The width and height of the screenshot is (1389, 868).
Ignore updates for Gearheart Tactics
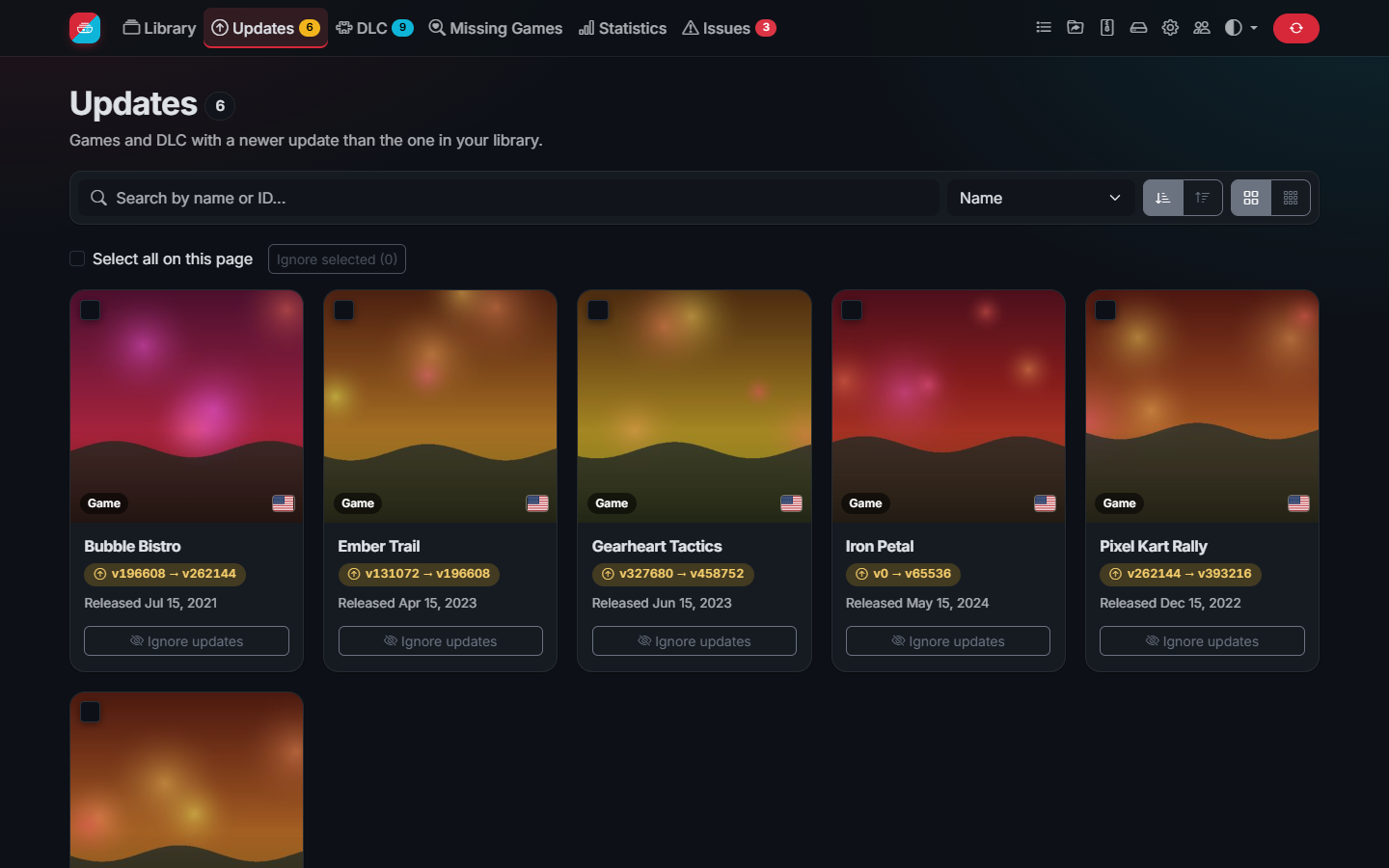pos(694,641)
